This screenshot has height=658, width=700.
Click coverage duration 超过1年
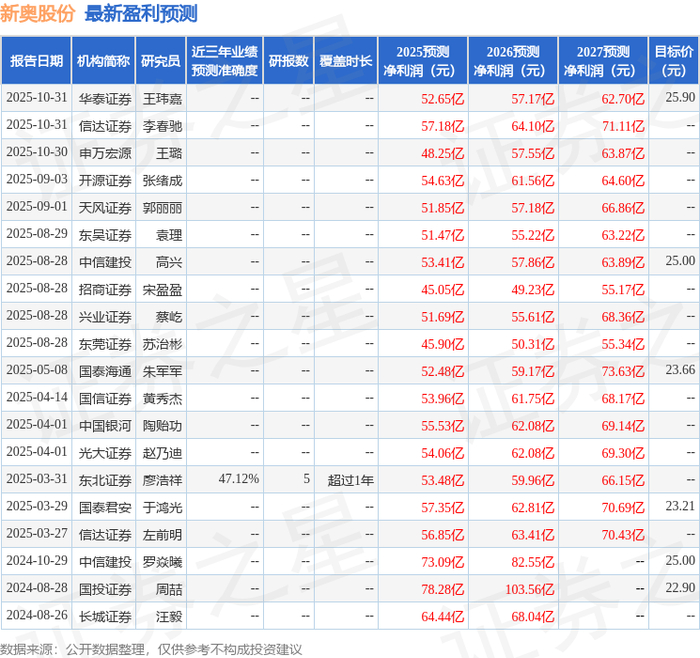[350, 480]
